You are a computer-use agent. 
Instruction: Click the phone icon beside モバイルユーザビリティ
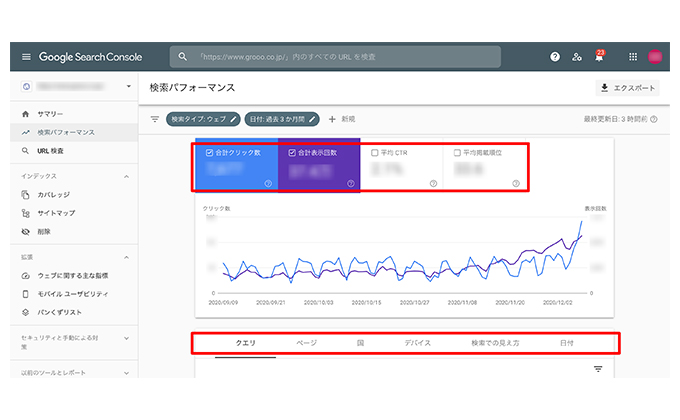click(x=26, y=294)
